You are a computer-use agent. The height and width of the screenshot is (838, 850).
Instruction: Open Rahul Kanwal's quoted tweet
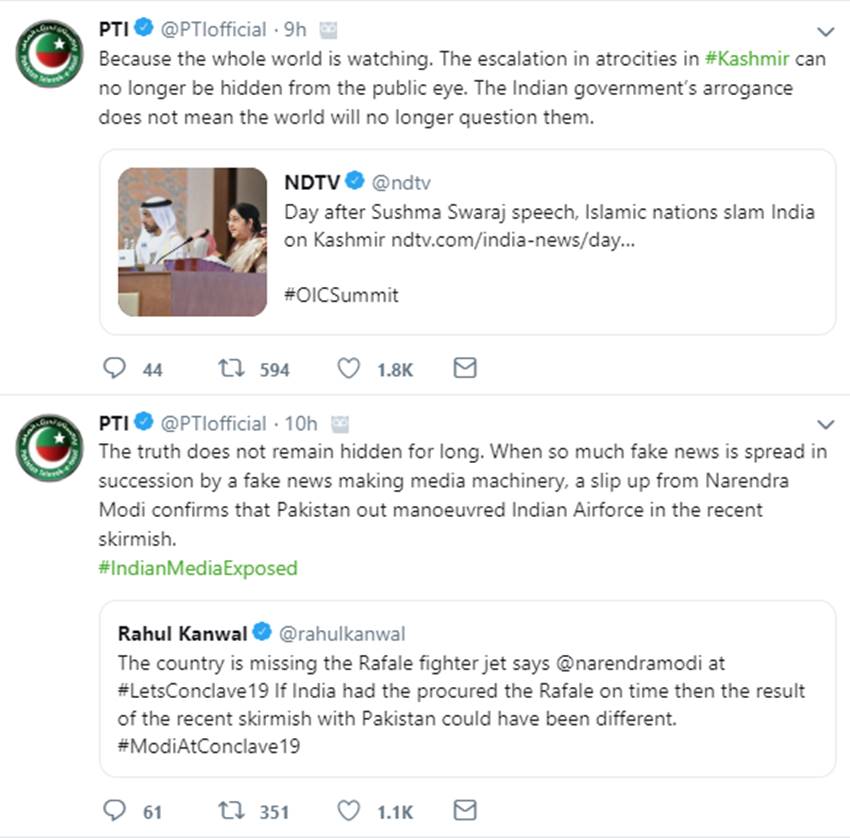[x=467, y=690]
